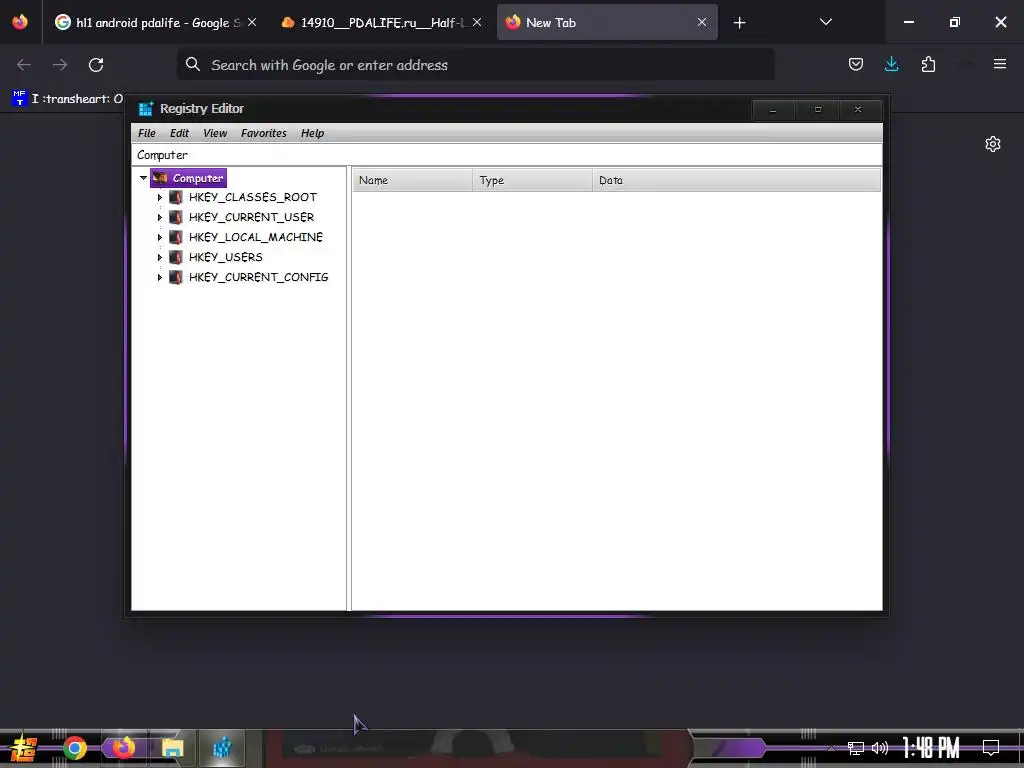This screenshot has height=768, width=1024.
Task: Click the Registry Editor title bar icon
Action: (x=146, y=109)
